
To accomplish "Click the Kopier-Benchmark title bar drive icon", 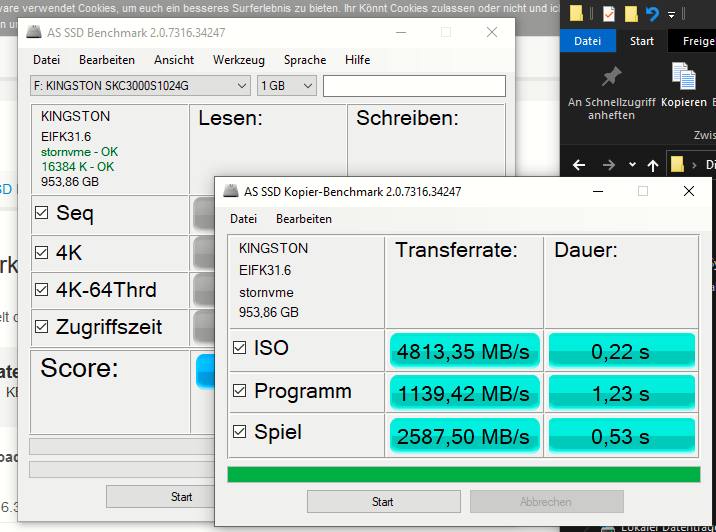I will point(231,191).
